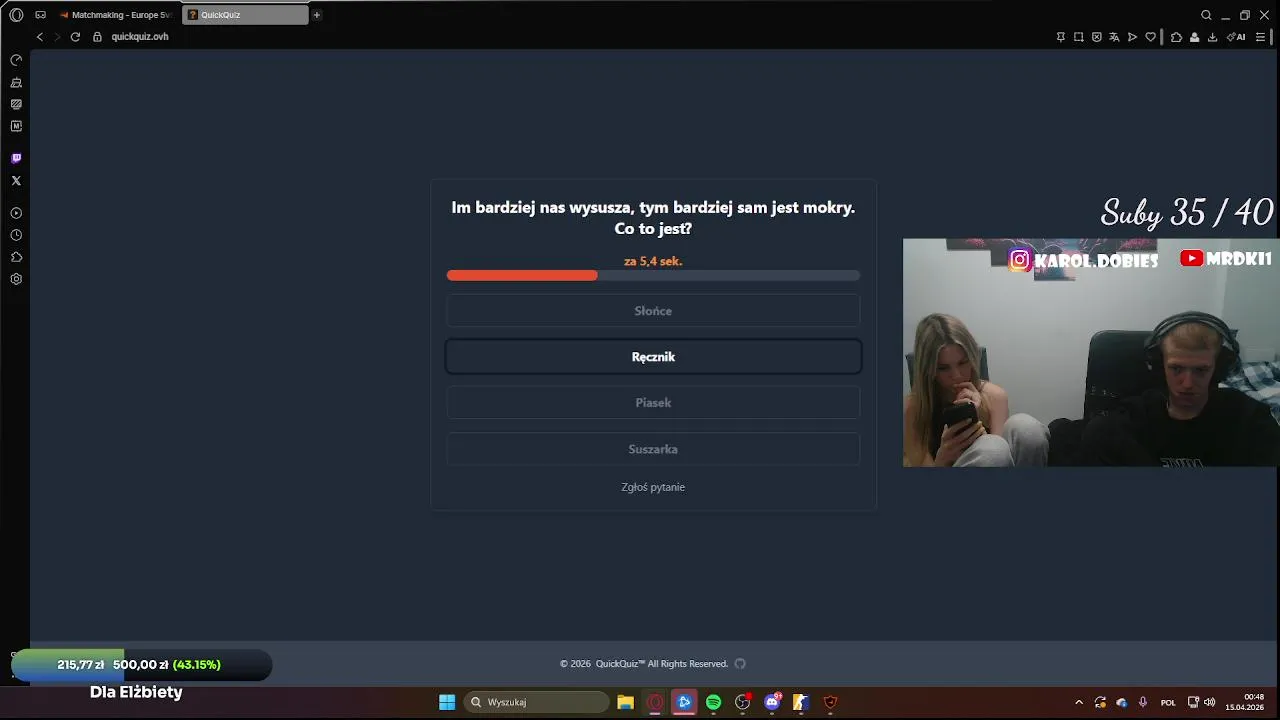Open Twitch in the sidebar
Image resolution: width=1280 pixels, height=720 pixels.
[x=16, y=158]
